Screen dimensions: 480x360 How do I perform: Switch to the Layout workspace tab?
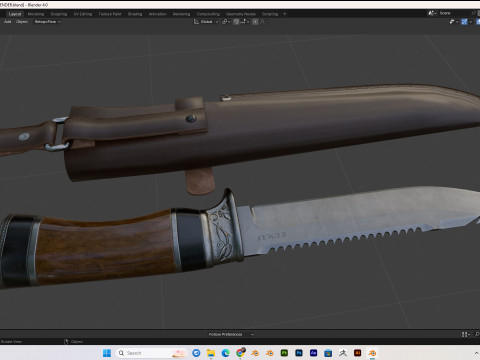[x=15, y=14]
